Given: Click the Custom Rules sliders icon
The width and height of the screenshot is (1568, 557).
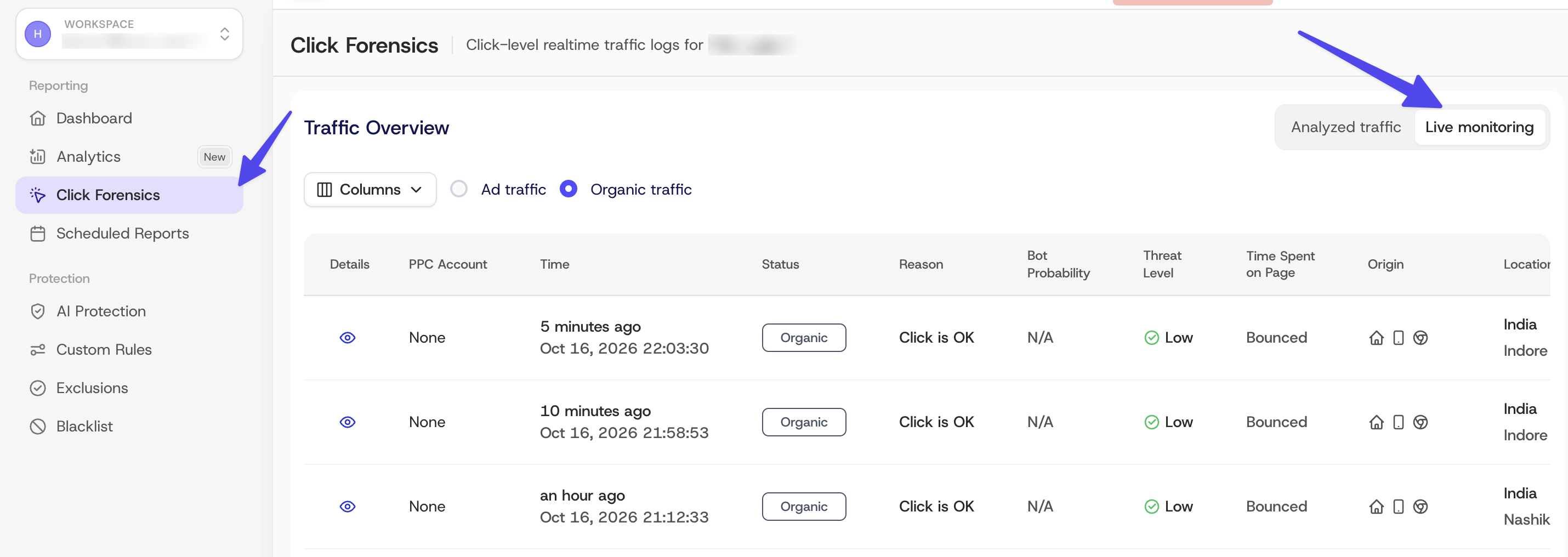Looking at the screenshot, I should [38, 349].
